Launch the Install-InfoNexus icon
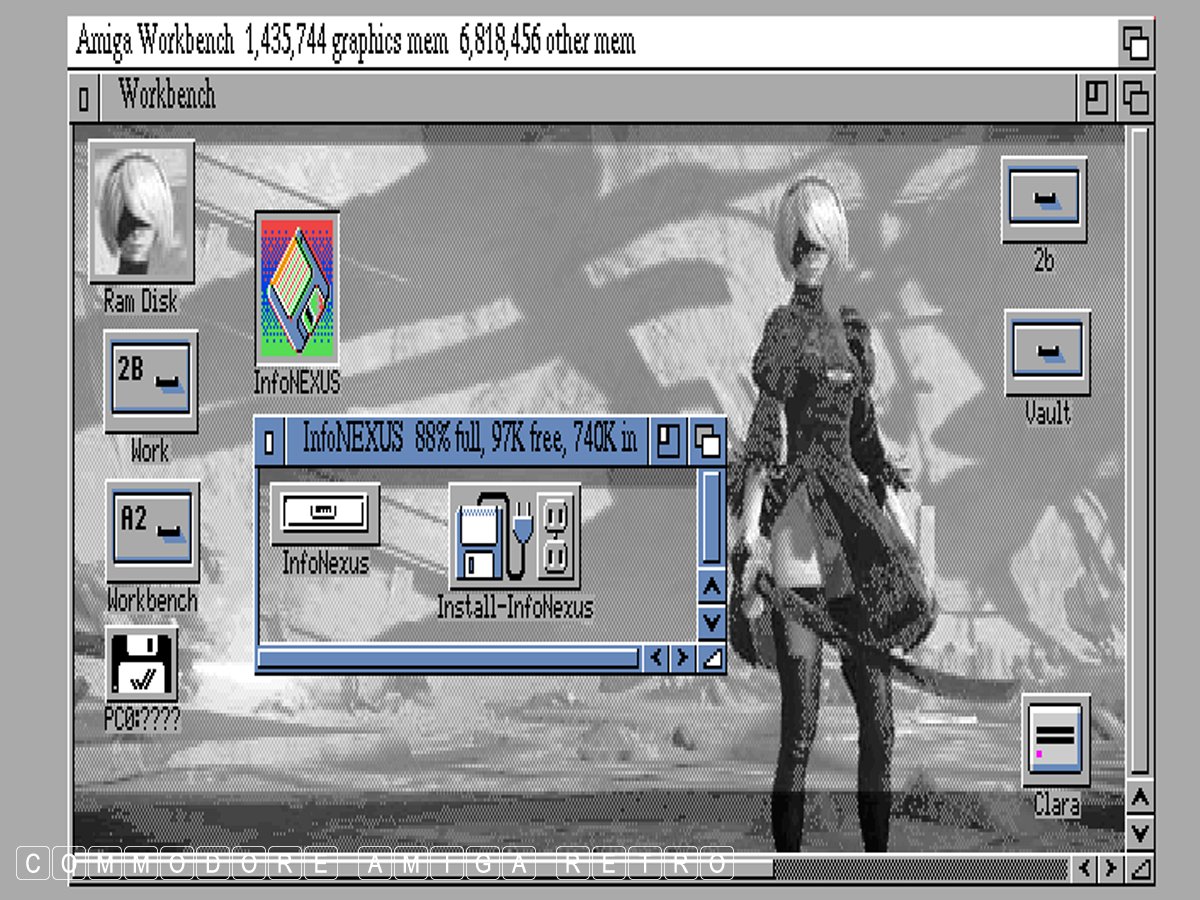Screen dimensions: 1200x900 515,537
